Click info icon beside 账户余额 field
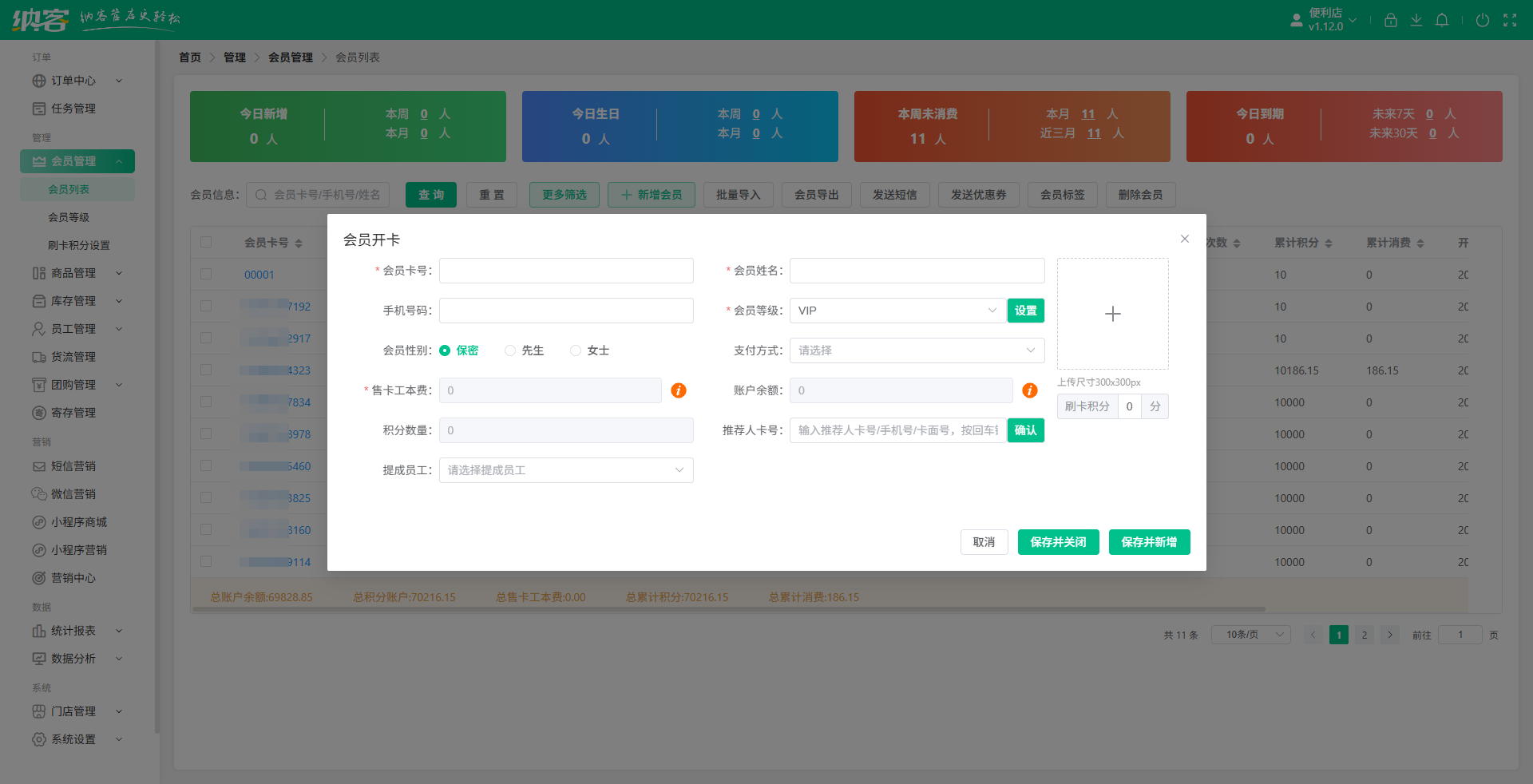 (1030, 390)
